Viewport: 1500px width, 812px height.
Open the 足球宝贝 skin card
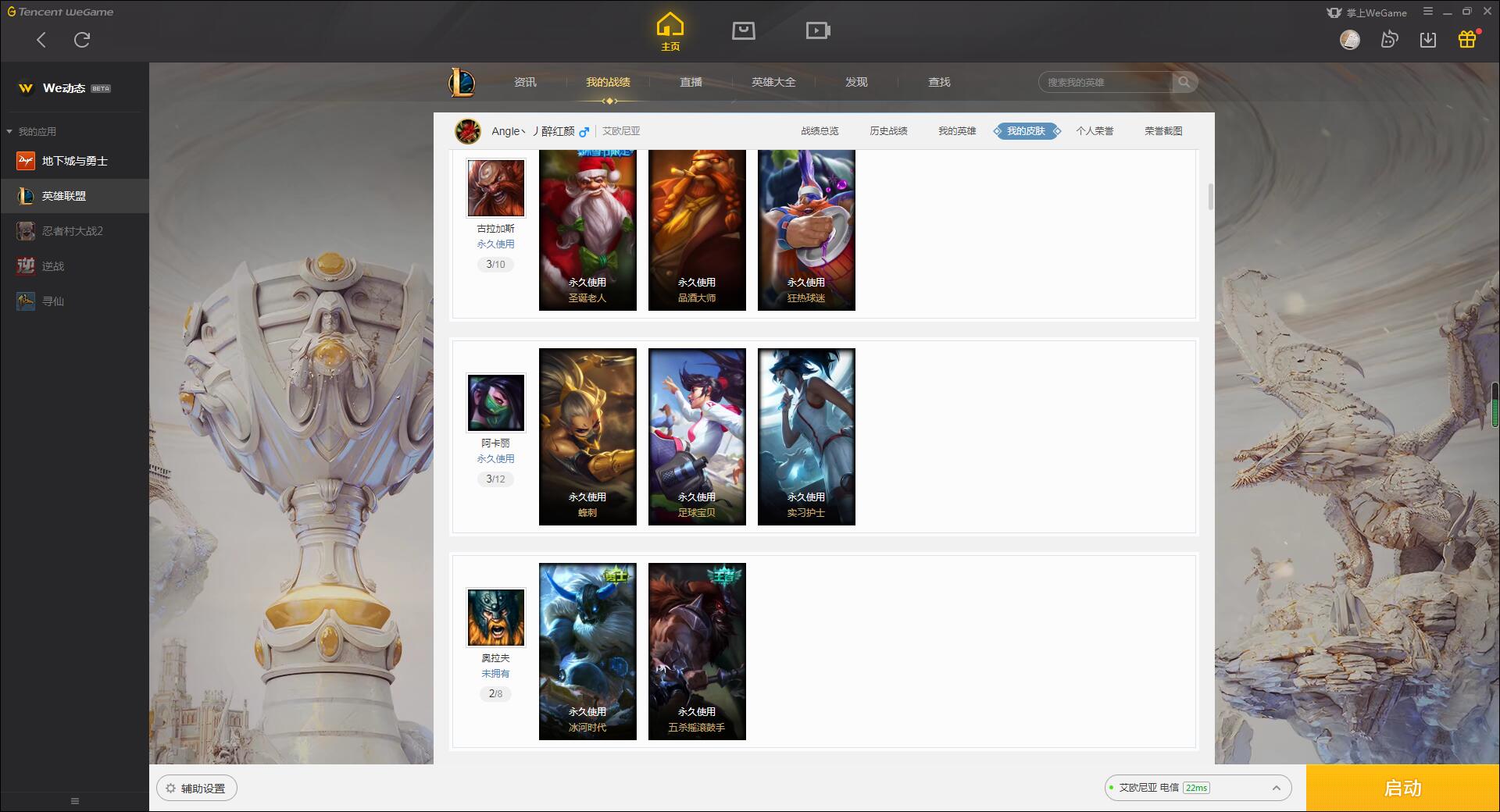pyautogui.click(x=697, y=436)
